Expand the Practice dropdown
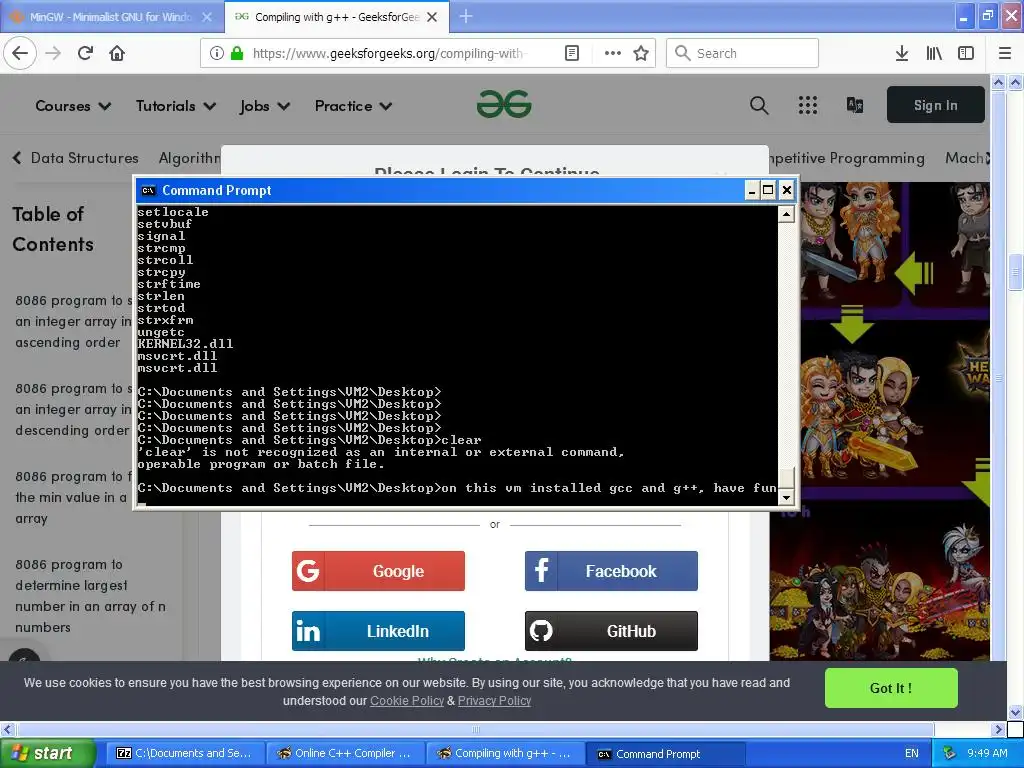The height and width of the screenshot is (768, 1024). tap(353, 106)
